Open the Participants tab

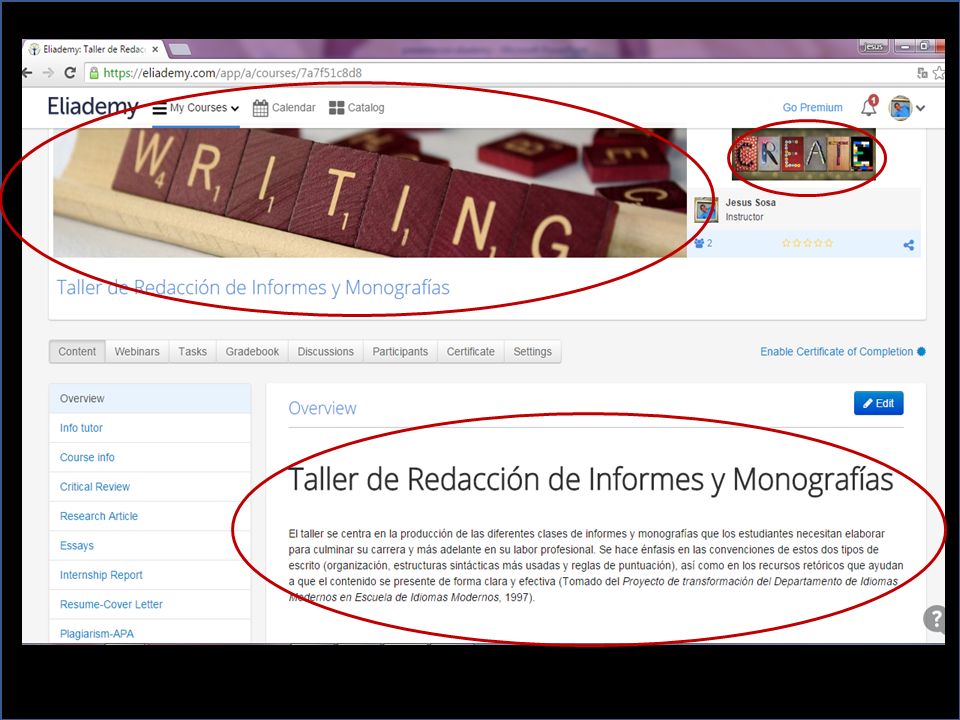400,351
